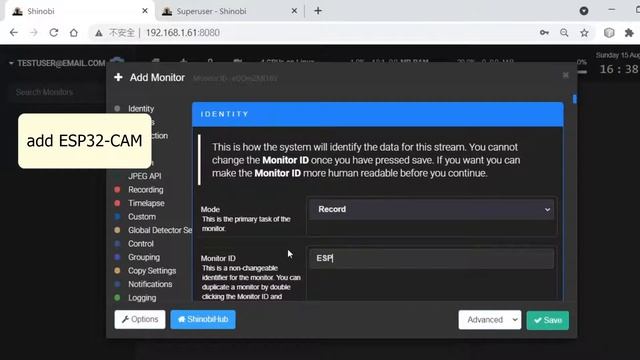Screen dimensions: 640x360
Task: Open ShinobiHub button
Action: tap(203, 319)
